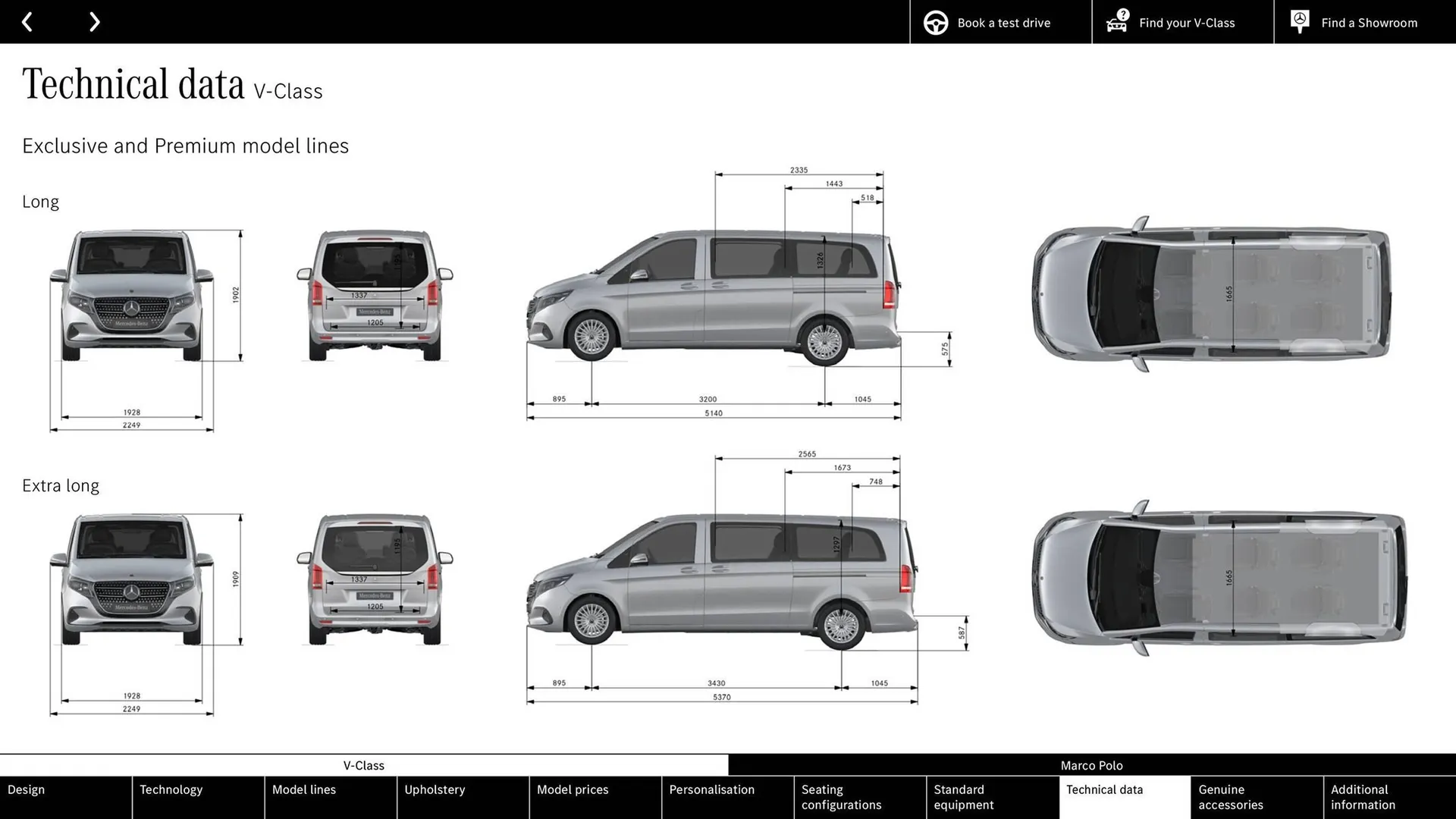Click the right navigation arrow
This screenshot has width=1456, height=819.
coord(94,22)
